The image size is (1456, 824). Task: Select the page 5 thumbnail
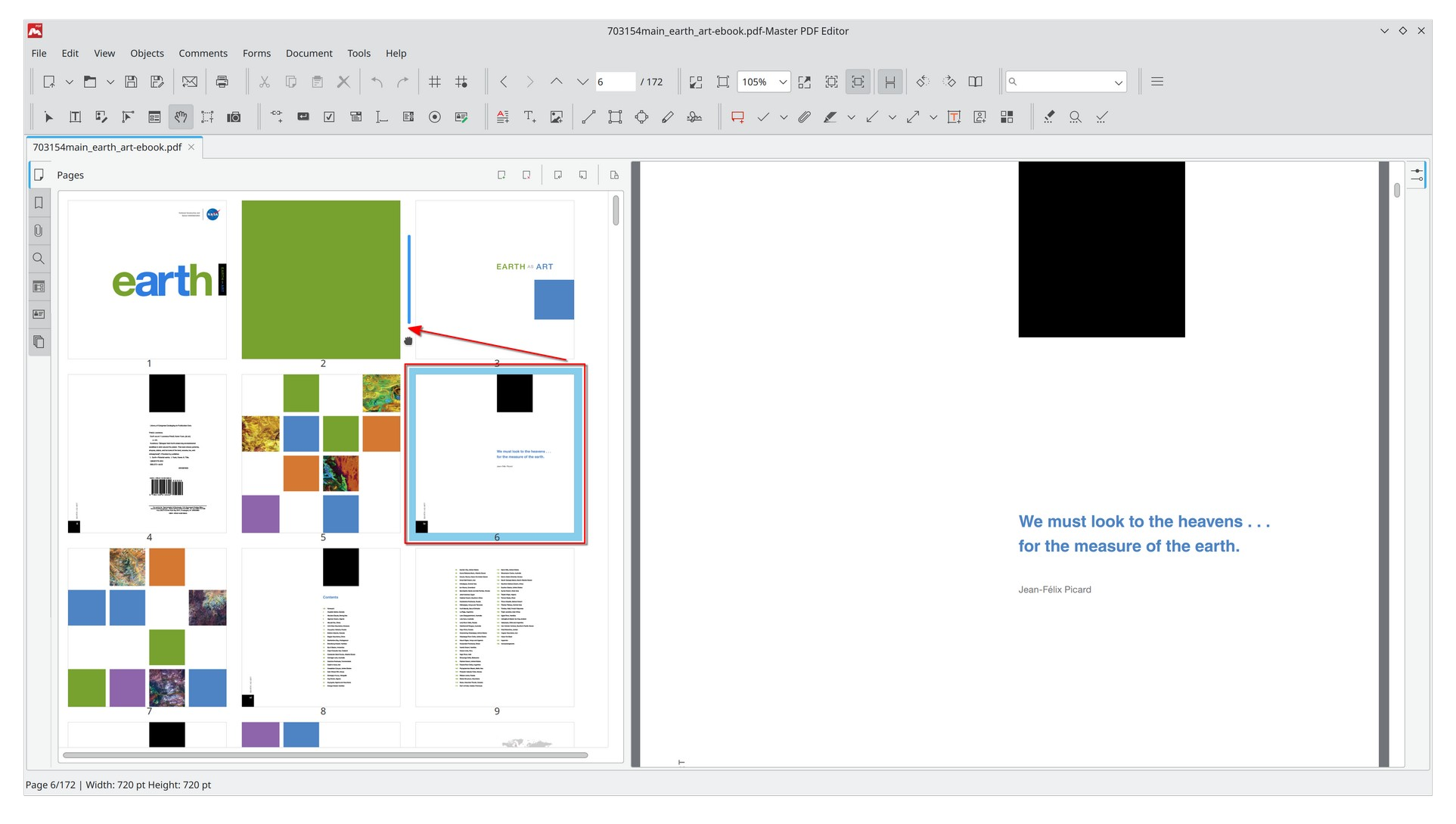321,454
